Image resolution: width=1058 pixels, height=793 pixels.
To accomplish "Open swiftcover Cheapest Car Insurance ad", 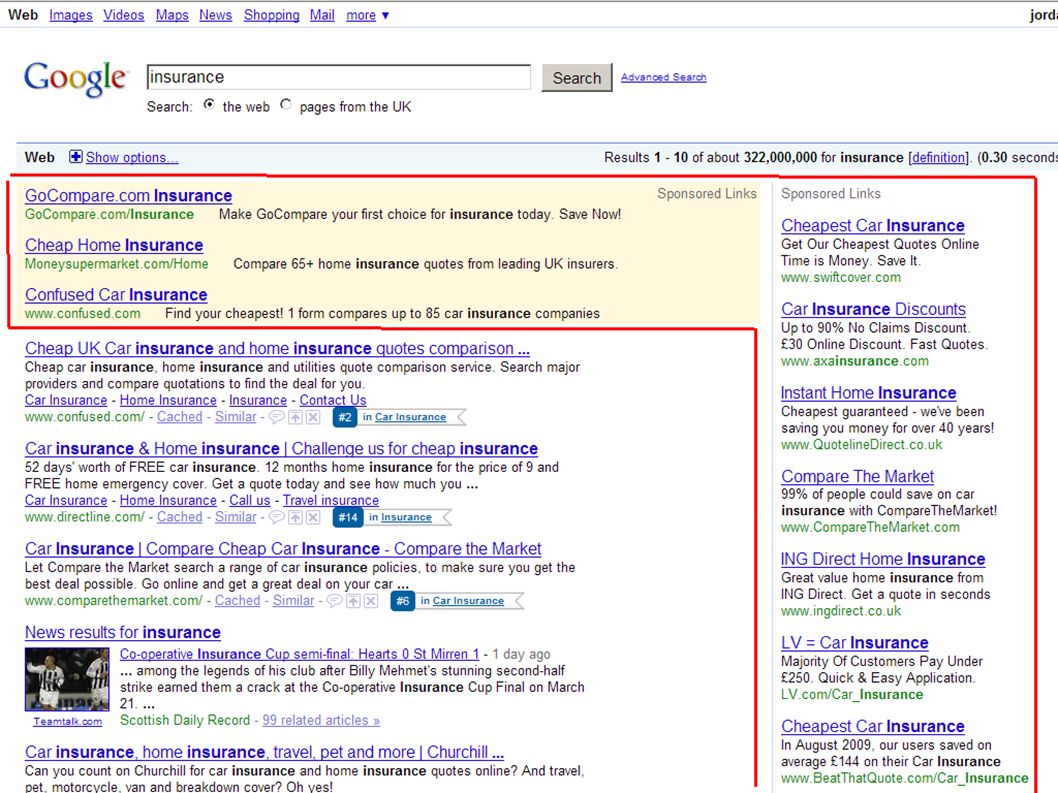I will click(x=872, y=225).
